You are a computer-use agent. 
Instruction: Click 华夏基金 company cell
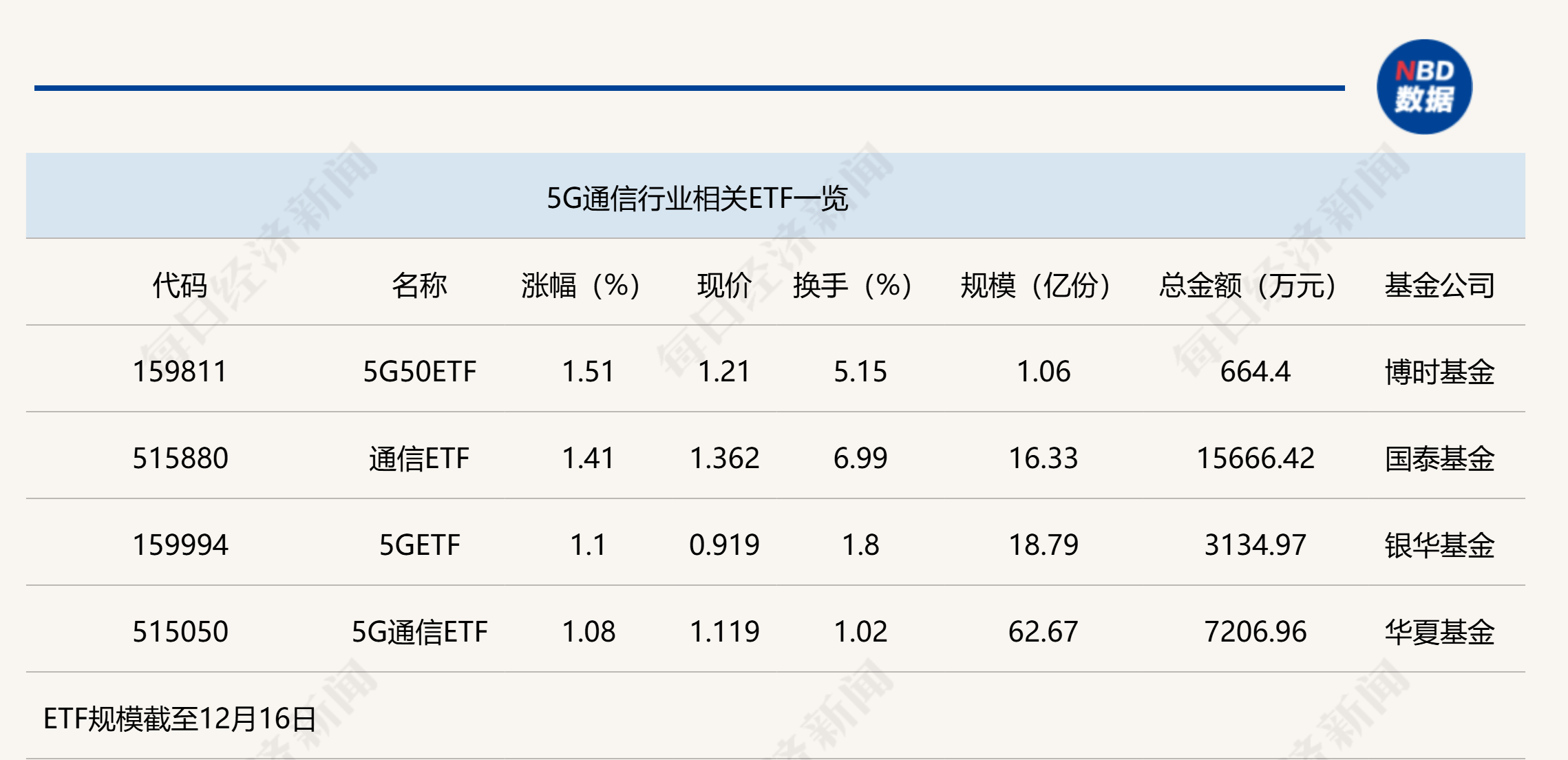tap(1440, 632)
